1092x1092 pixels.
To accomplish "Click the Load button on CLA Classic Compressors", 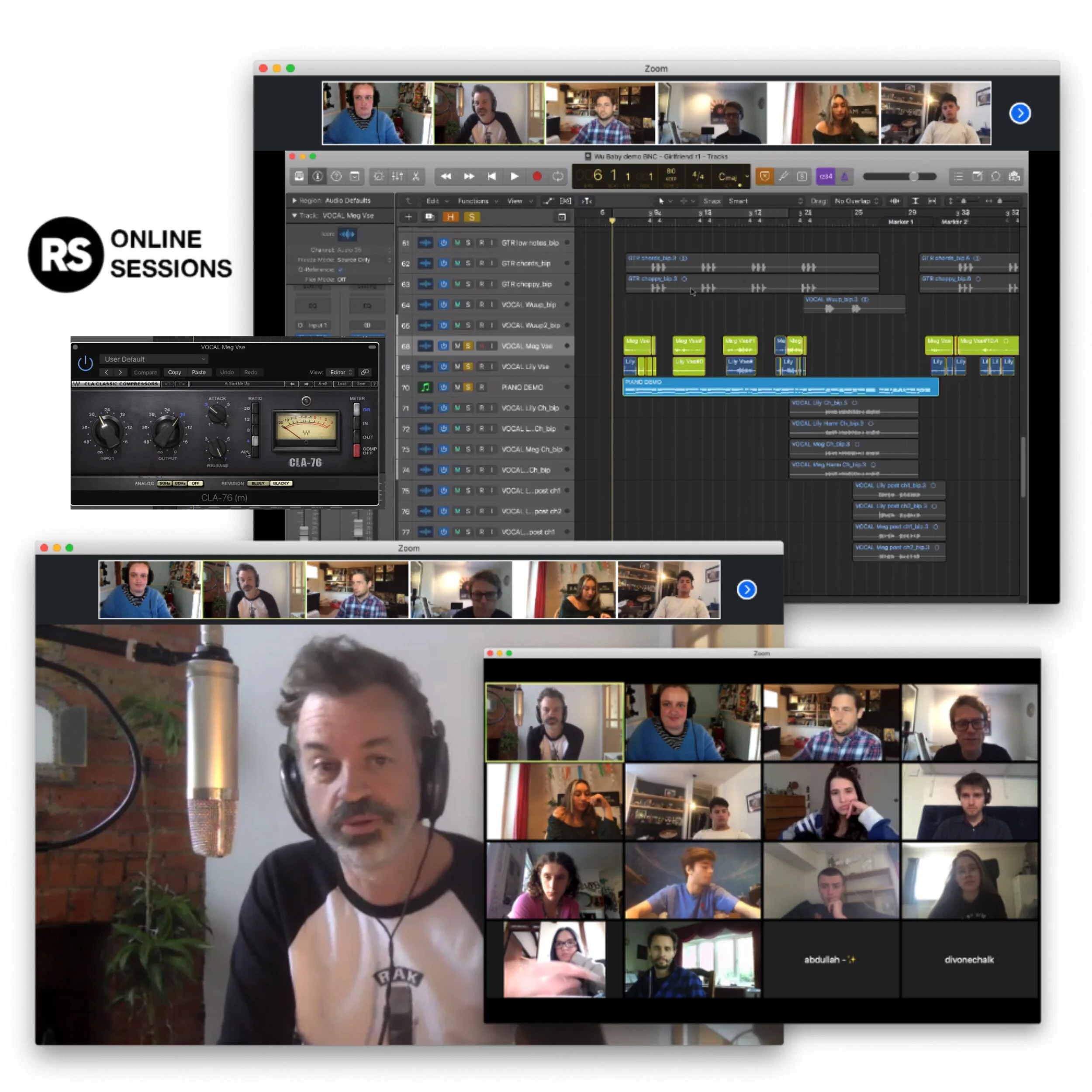I will pos(343,384).
